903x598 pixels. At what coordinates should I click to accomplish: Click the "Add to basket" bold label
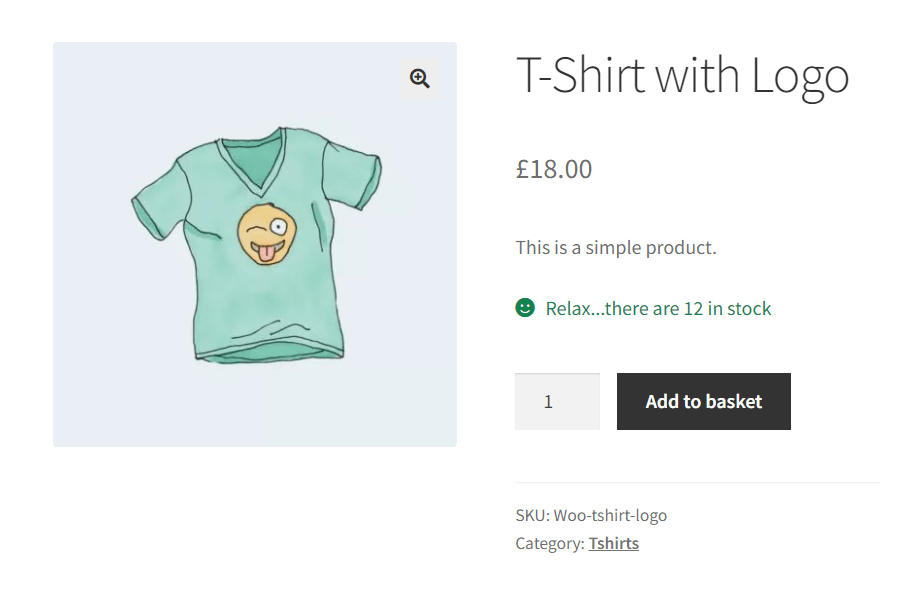tap(703, 400)
